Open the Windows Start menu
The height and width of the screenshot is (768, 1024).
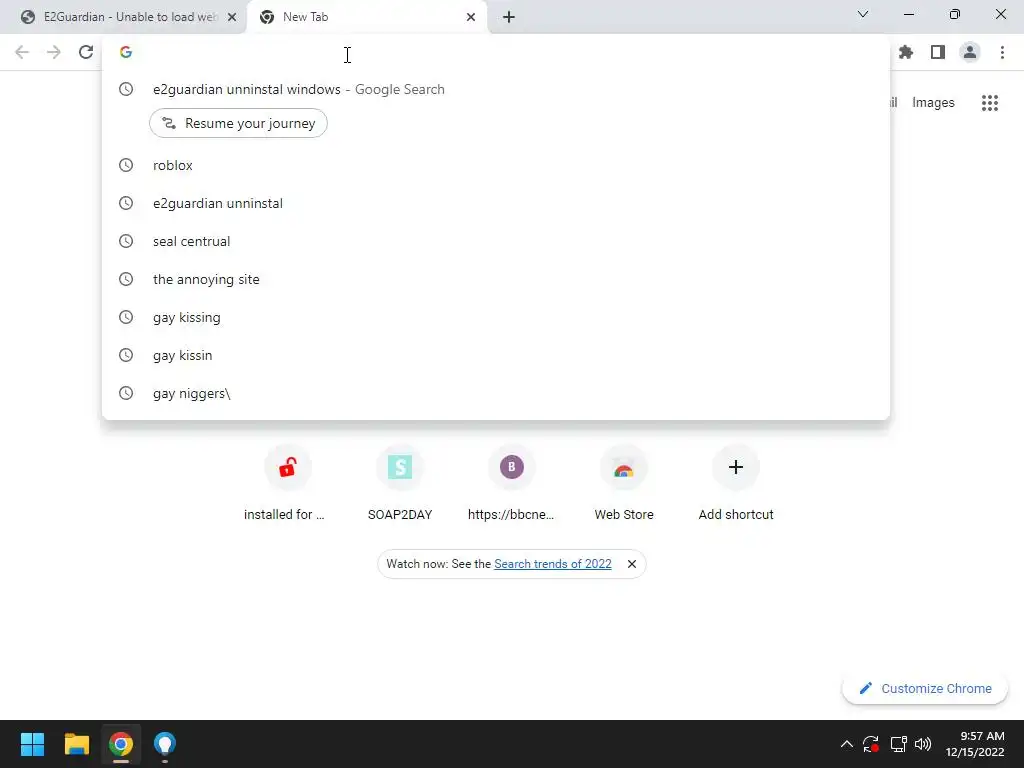coord(32,744)
